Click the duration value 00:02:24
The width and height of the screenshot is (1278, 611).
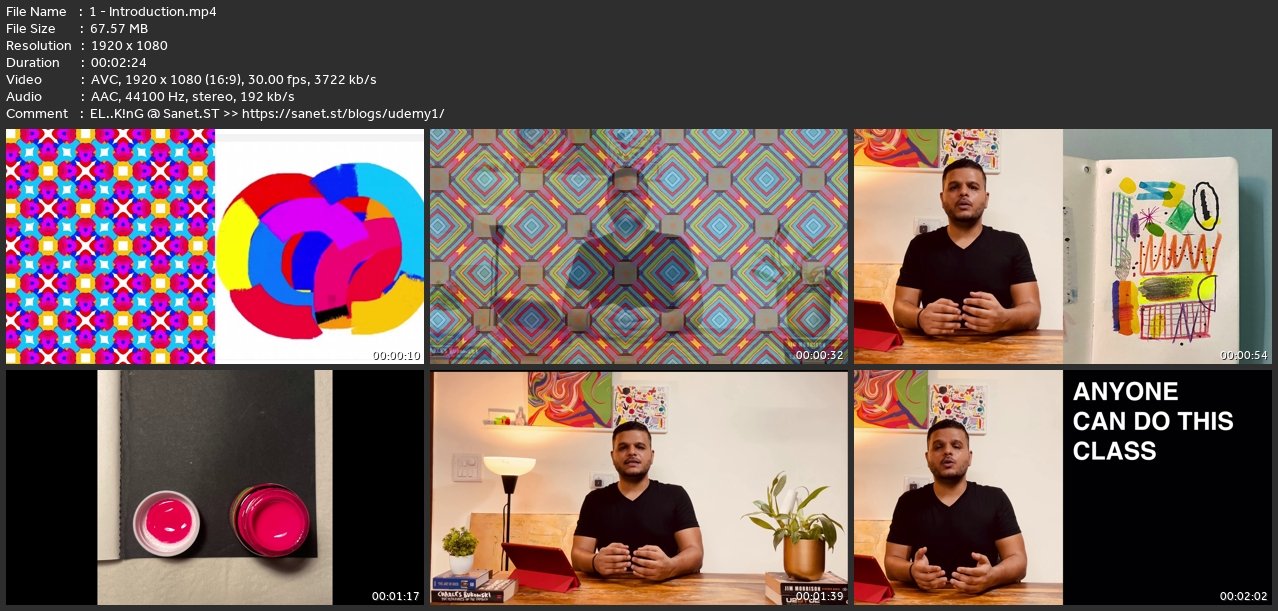pos(118,63)
